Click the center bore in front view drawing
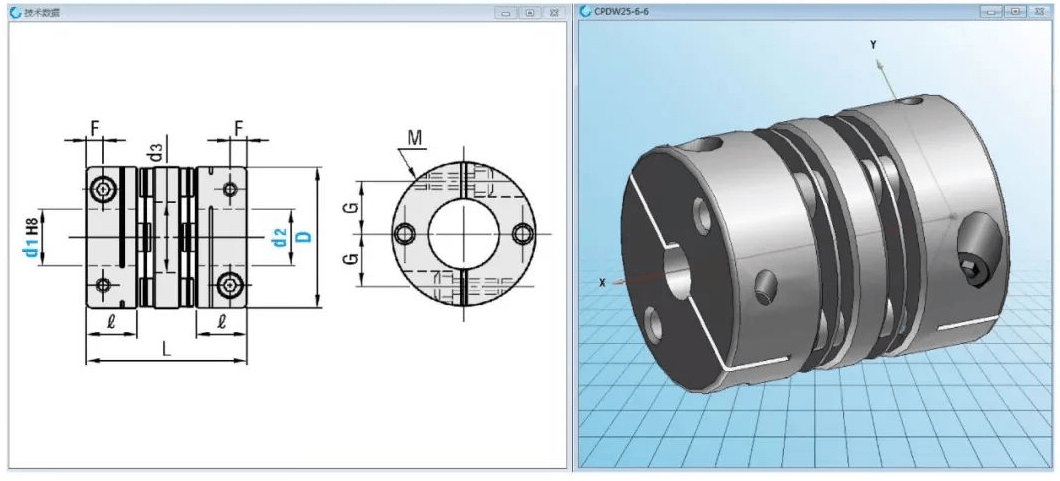This screenshot has width=1060, height=481. tap(464, 233)
